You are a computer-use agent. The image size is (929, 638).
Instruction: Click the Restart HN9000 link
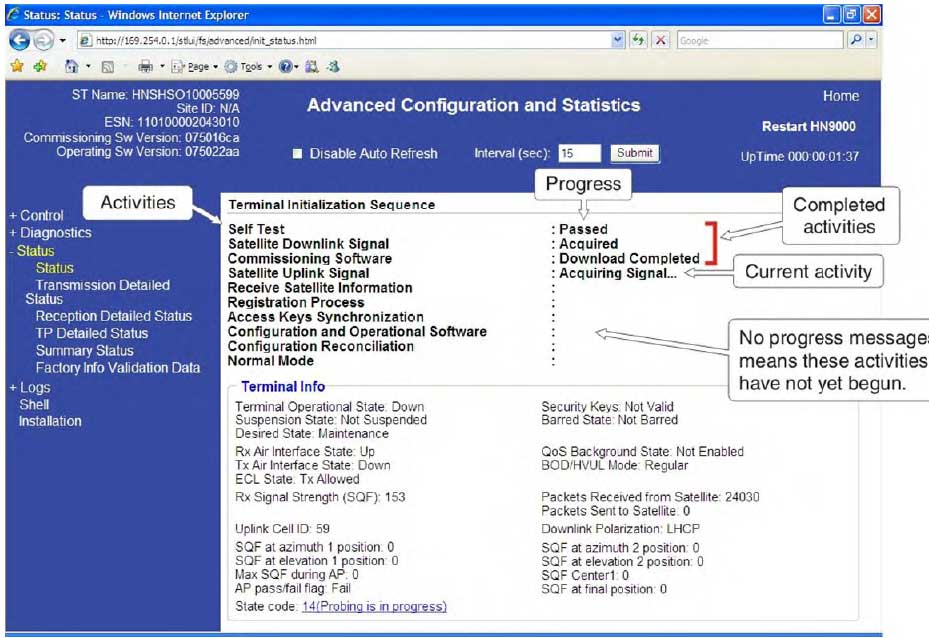pos(809,127)
